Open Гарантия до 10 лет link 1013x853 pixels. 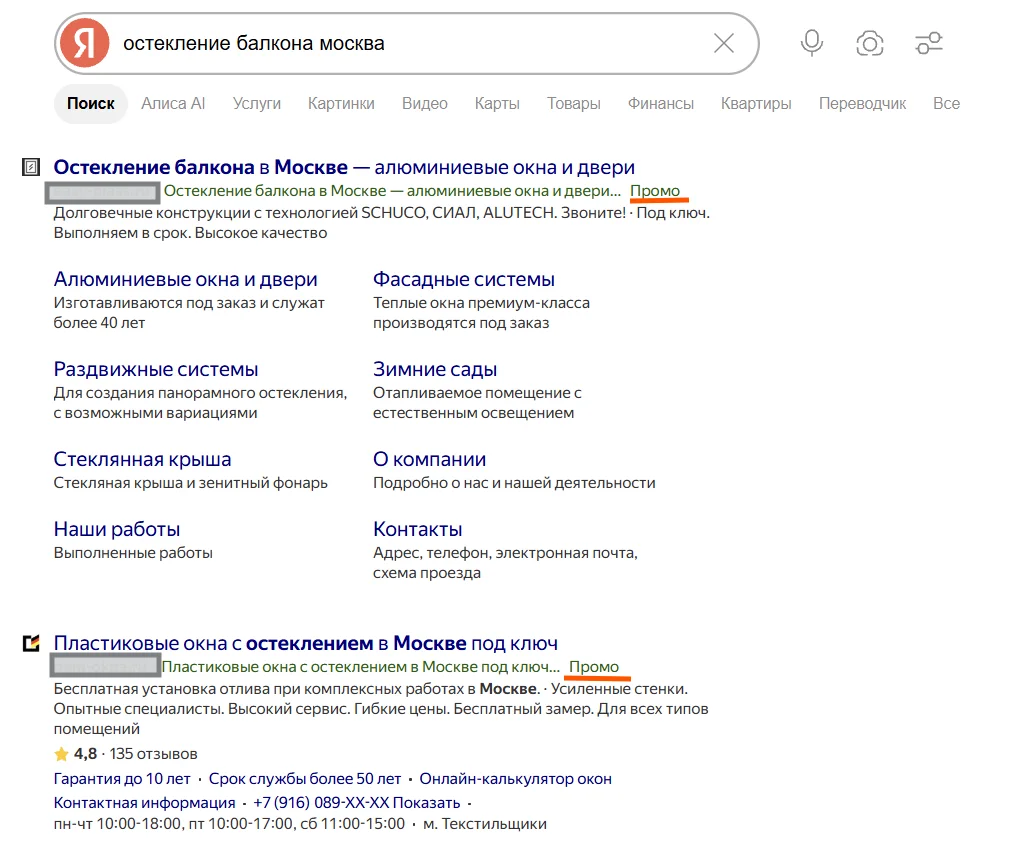[x=122, y=779]
